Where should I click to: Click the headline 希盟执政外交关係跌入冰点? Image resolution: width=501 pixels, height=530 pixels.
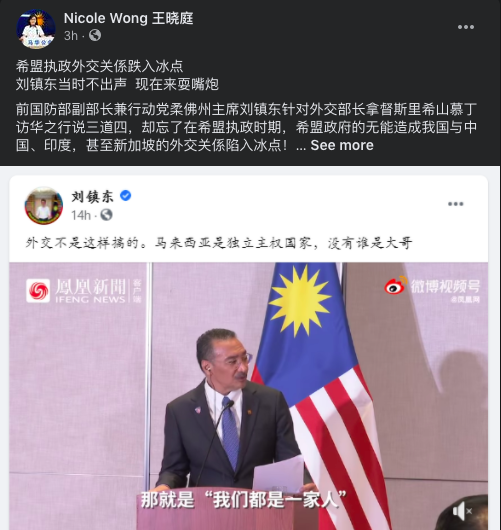click(99, 66)
